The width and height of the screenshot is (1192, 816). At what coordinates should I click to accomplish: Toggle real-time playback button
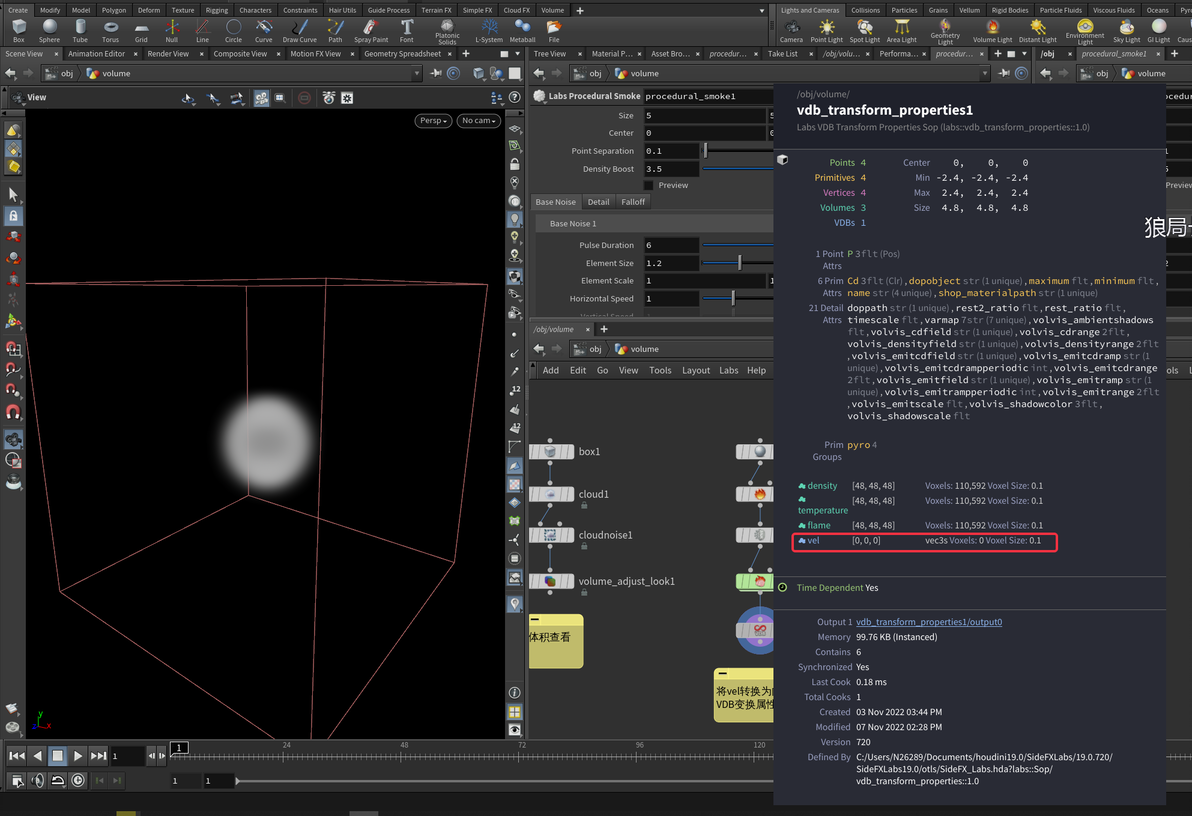pyautogui.click(x=78, y=780)
